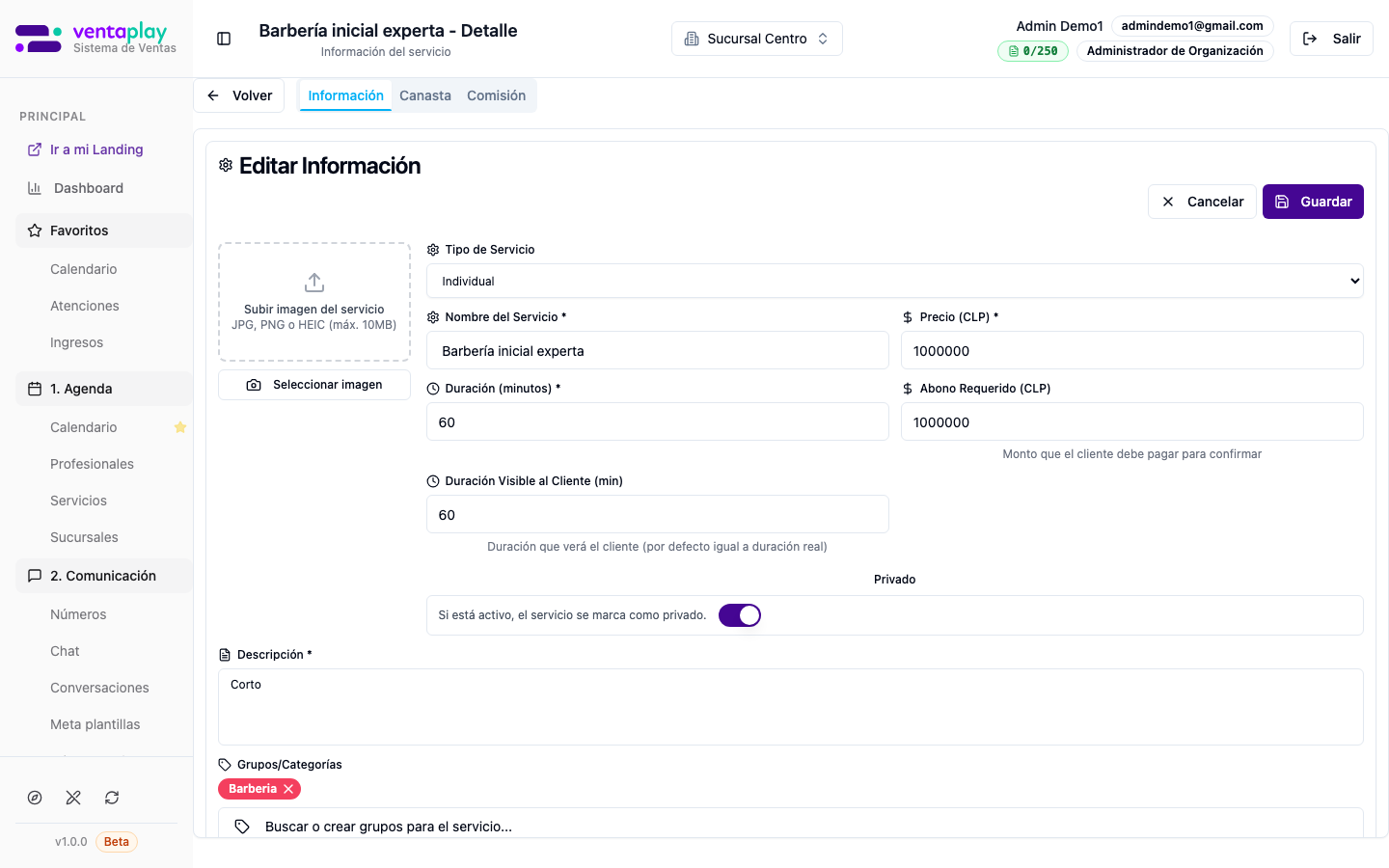Screen dimensions: 1389x868
Task: Open the Tipo de Servicio dropdown
Action: pos(895,281)
